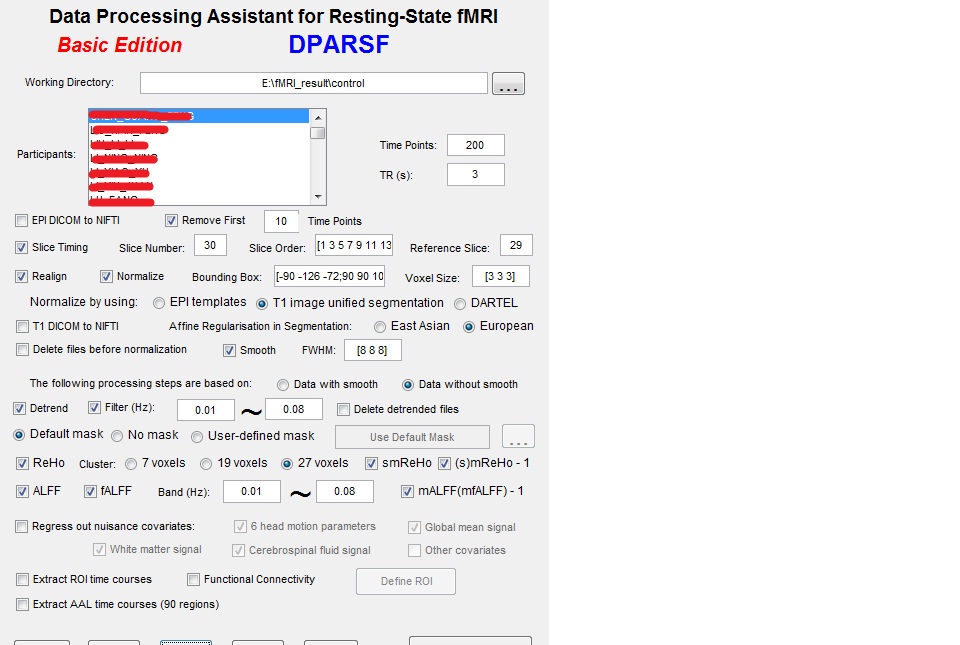Select DARTEL normalization option

(460, 304)
